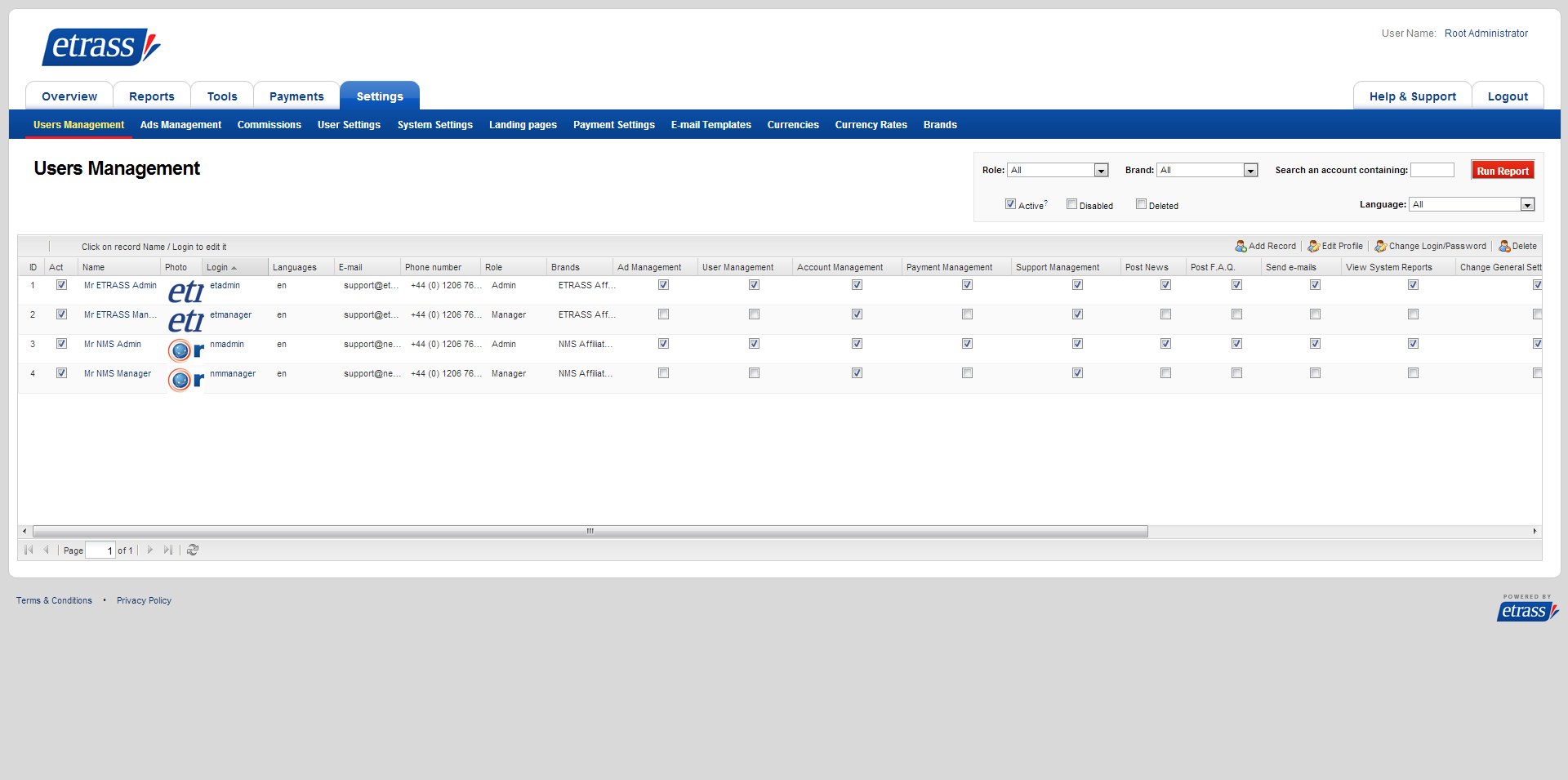Expand the Language dropdown

click(1472, 205)
